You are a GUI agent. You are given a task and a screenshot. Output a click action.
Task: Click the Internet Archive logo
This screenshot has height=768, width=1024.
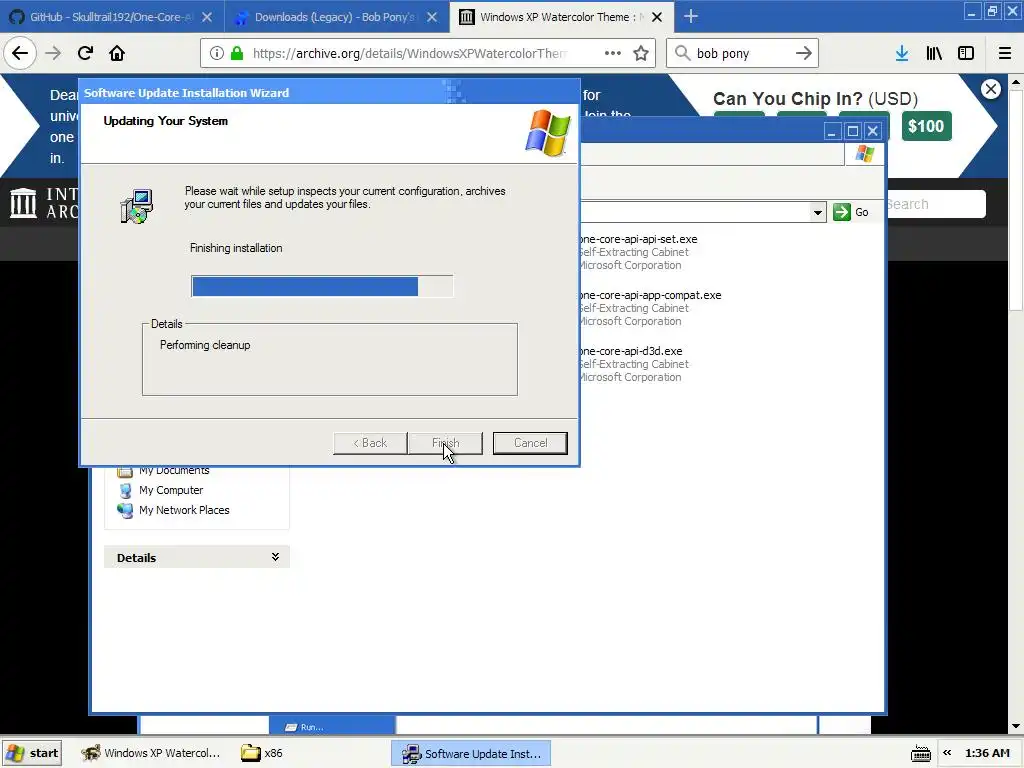point(24,202)
